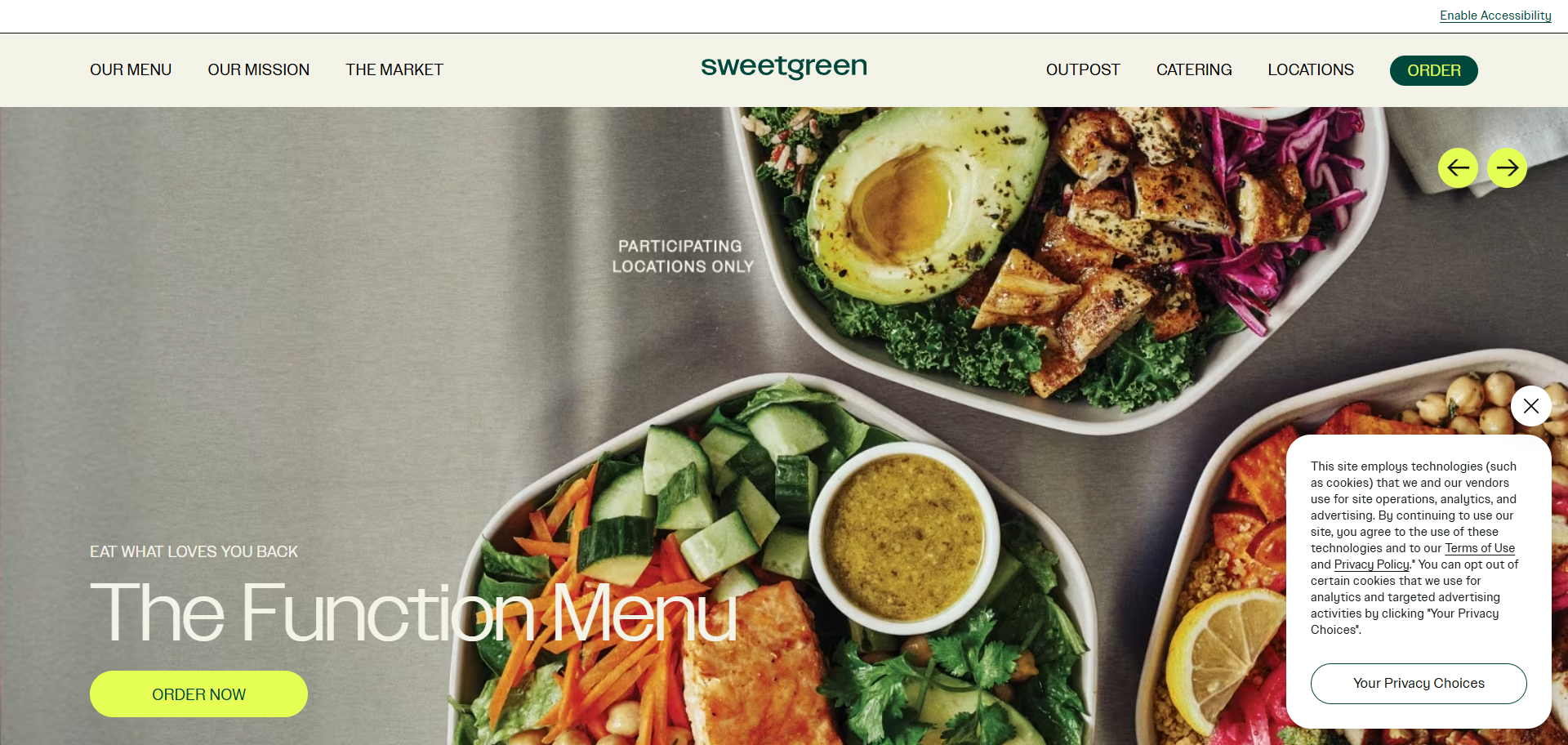Dismiss the cookie notice with X icon
This screenshot has height=745, width=1568.
1531,406
